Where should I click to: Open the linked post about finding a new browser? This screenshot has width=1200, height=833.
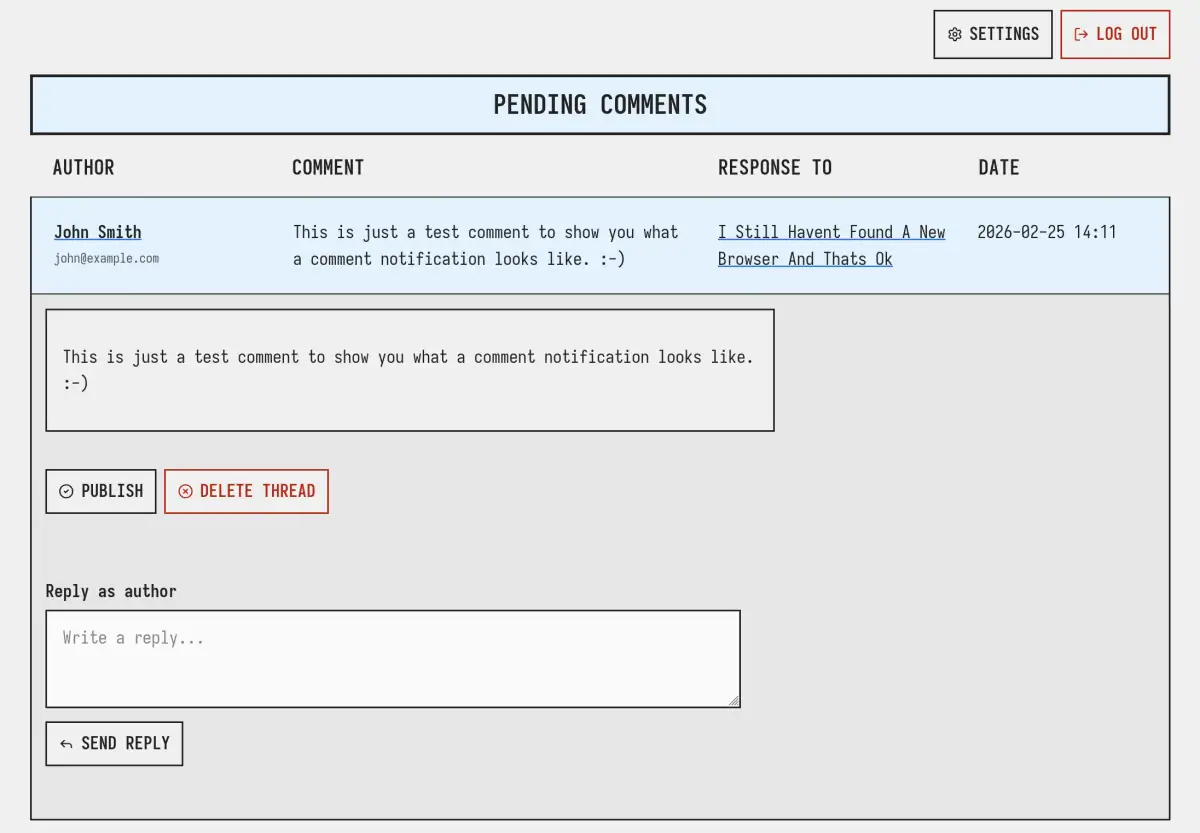(831, 245)
